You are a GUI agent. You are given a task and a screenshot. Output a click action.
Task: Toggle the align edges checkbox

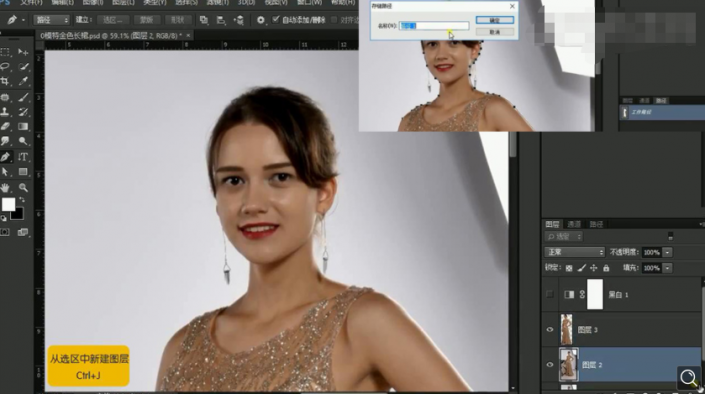[334, 20]
